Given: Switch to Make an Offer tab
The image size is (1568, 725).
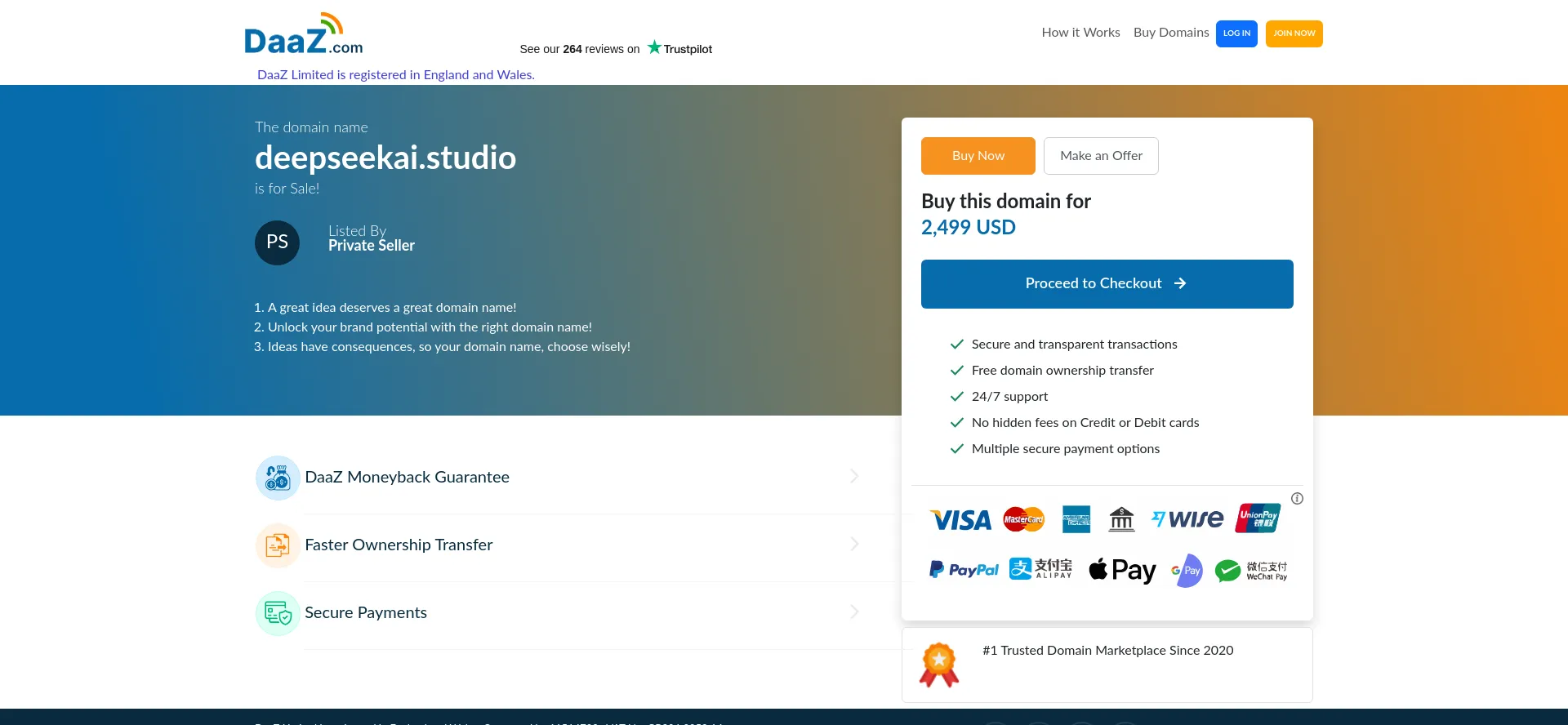Looking at the screenshot, I should [1101, 156].
